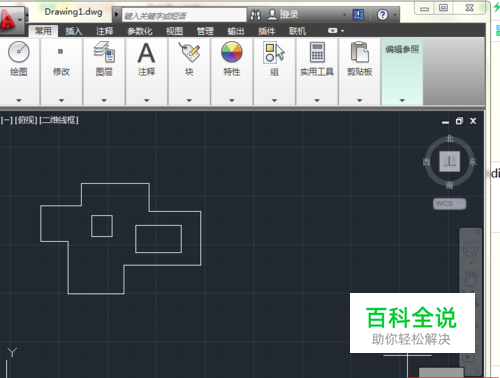Expand the search box arrow before input
The height and width of the screenshot is (378, 500).
pyautogui.click(x=116, y=15)
